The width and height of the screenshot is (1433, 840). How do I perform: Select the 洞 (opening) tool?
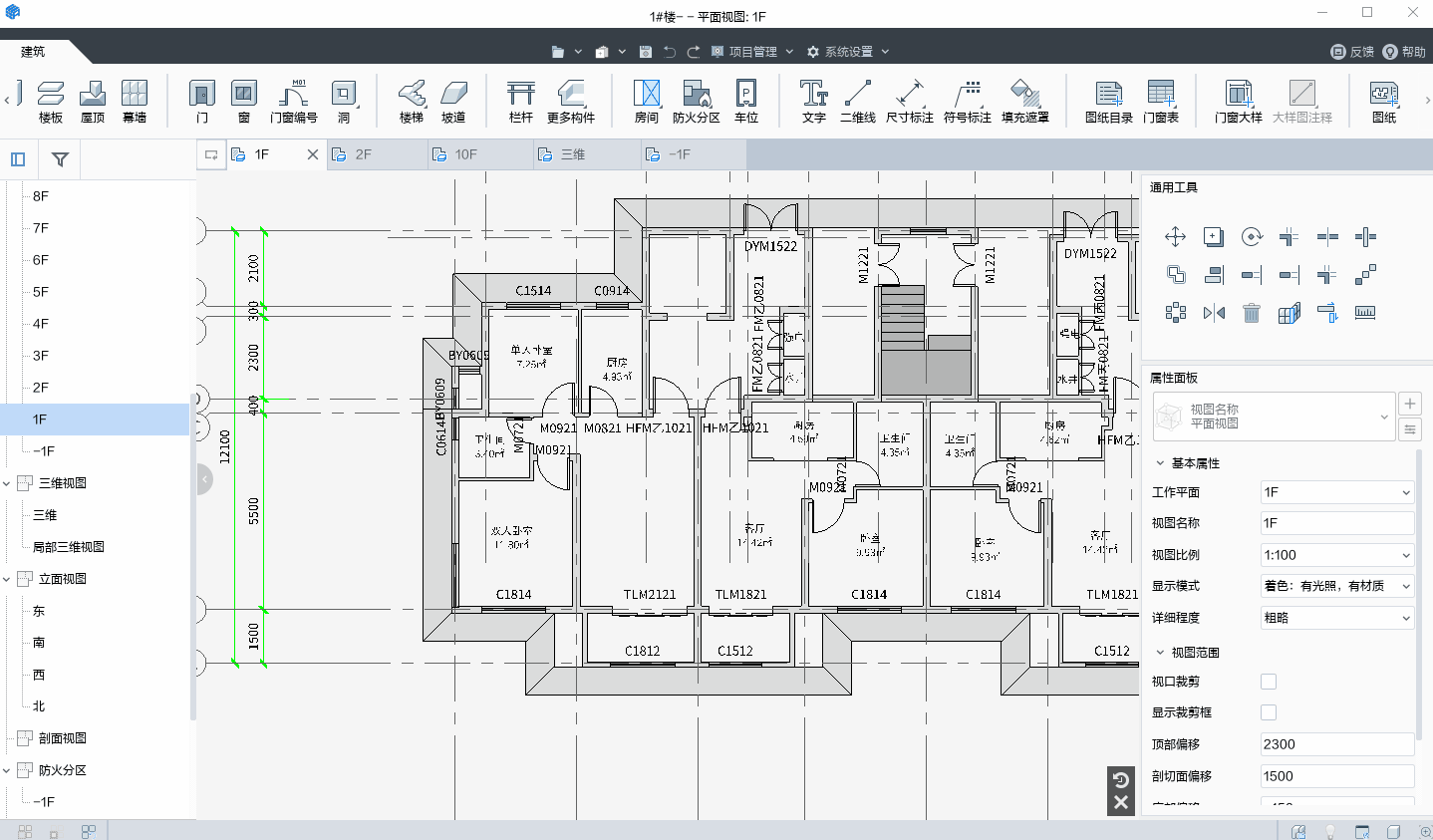coord(344,103)
